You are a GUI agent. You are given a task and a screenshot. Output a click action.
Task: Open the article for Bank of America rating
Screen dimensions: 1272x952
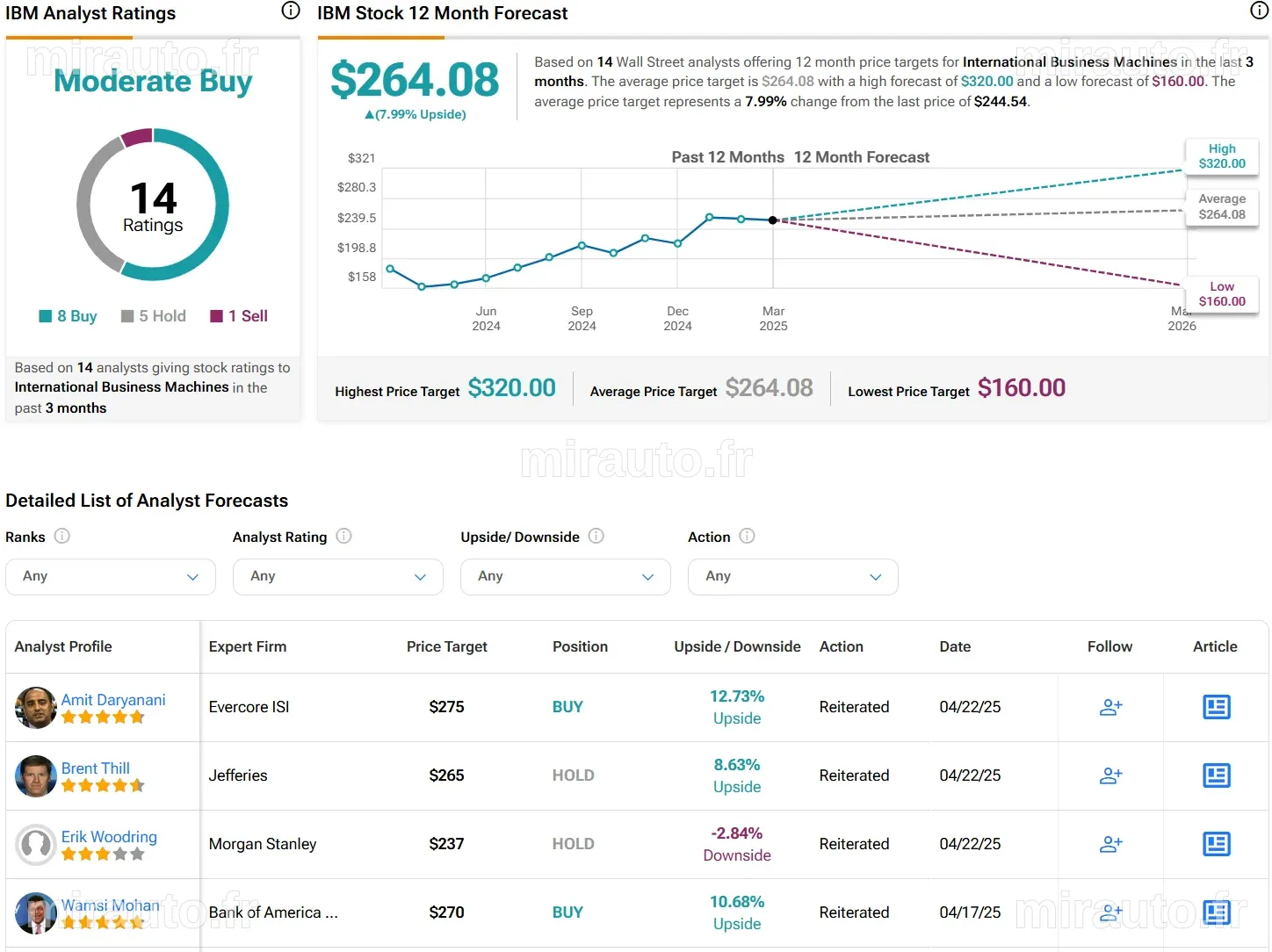pyautogui.click(x=1216, y=912)
